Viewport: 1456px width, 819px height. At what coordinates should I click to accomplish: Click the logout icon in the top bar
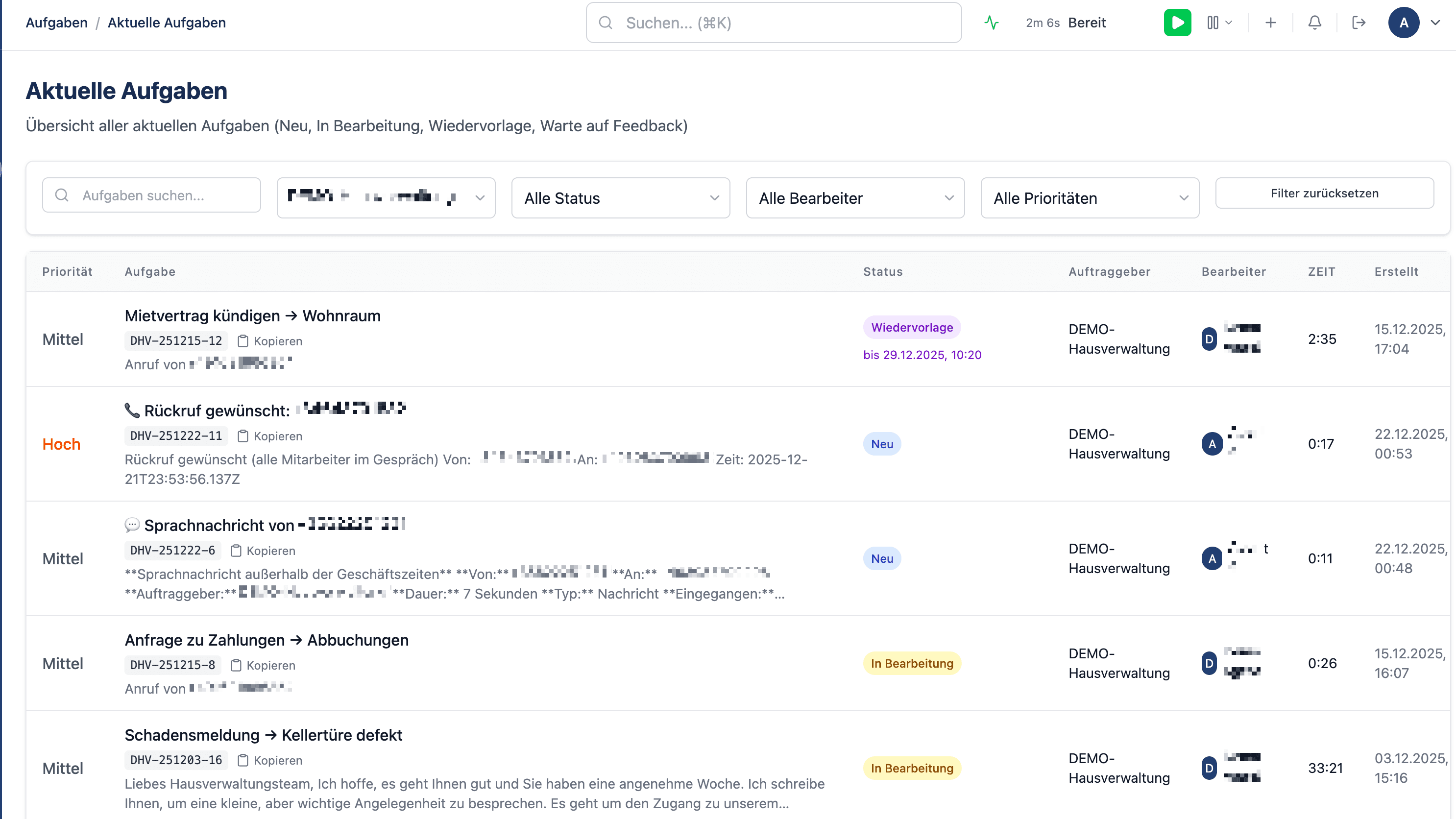point(1359,23)
